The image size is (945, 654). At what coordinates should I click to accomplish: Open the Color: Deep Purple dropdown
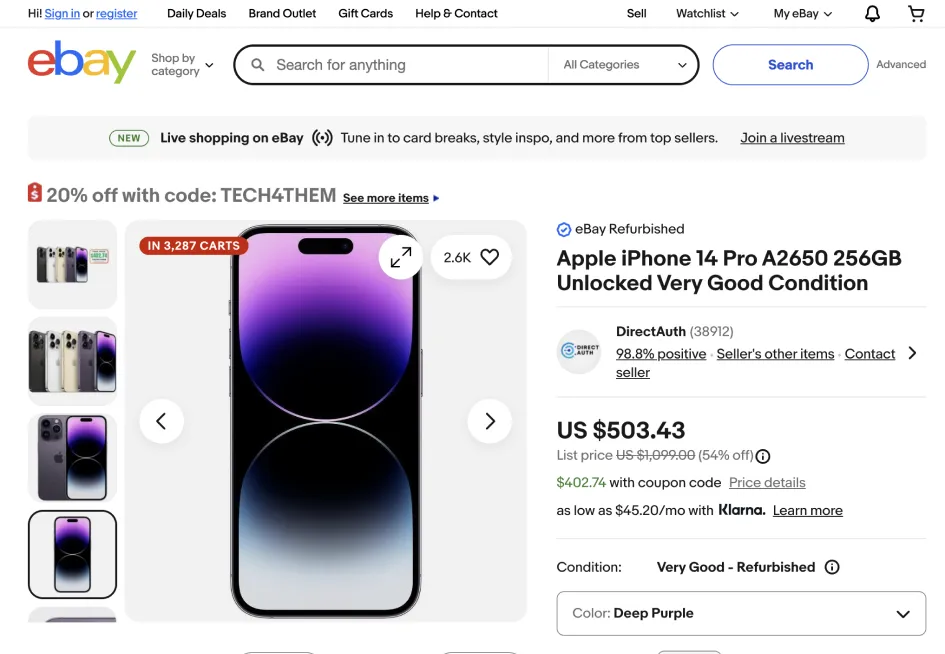pyautogui.click(x=741, y=613)
